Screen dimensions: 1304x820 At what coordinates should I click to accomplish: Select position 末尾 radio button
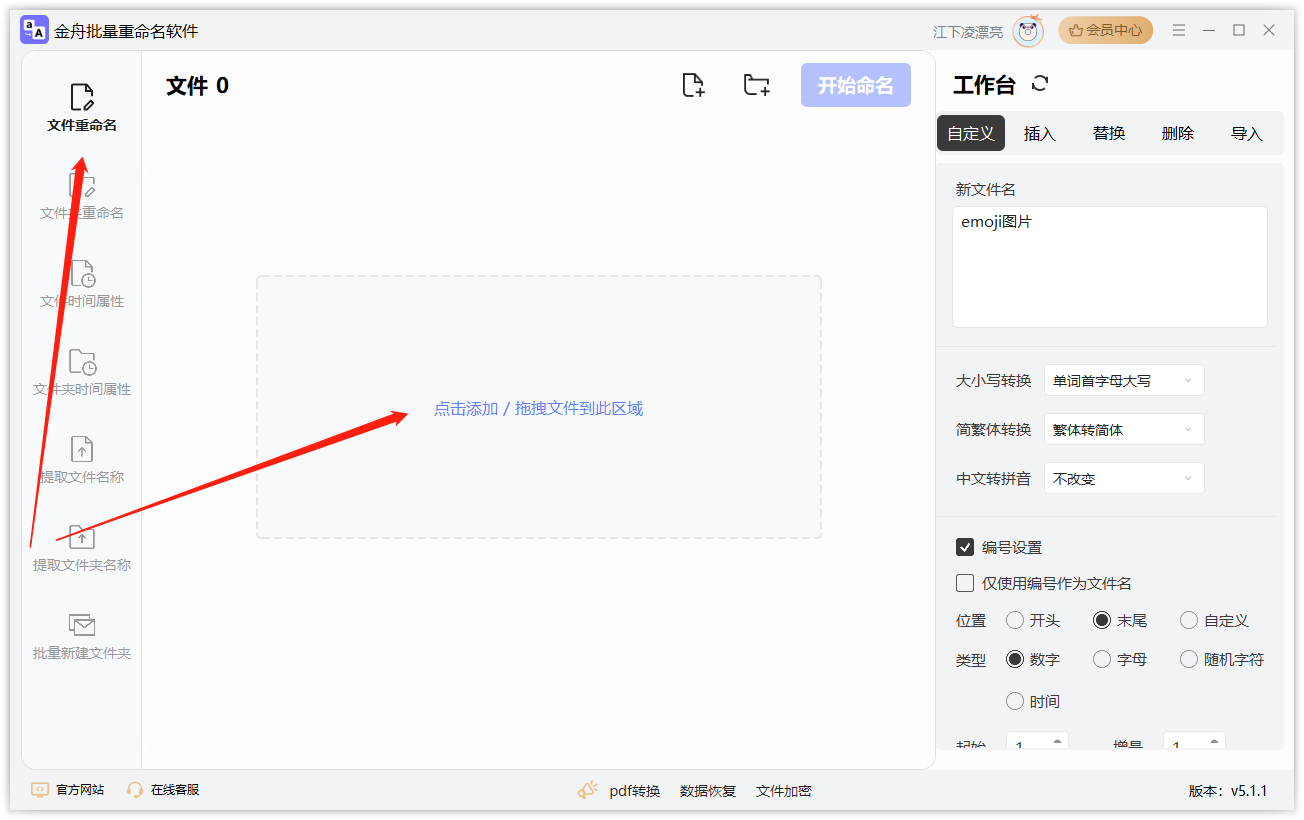point(1102,620)
